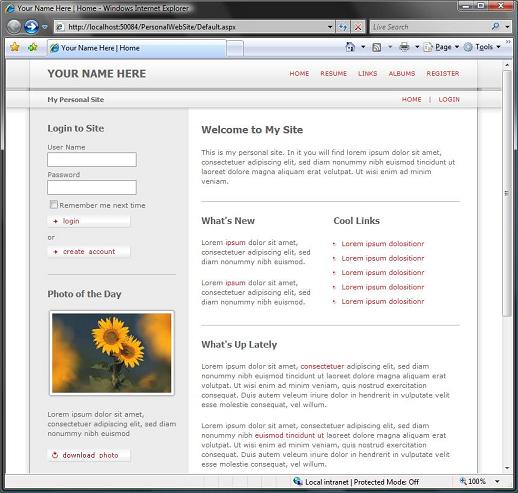Focus the User Name input field
The image size is (518, 493).
coord(92,159)
